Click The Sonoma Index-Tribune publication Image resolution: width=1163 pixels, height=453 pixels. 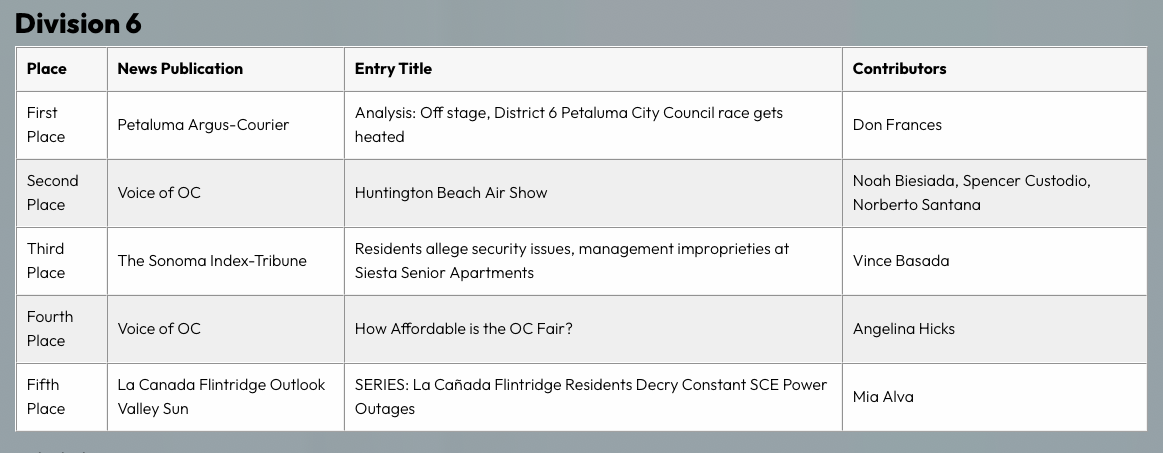[212, 261]
